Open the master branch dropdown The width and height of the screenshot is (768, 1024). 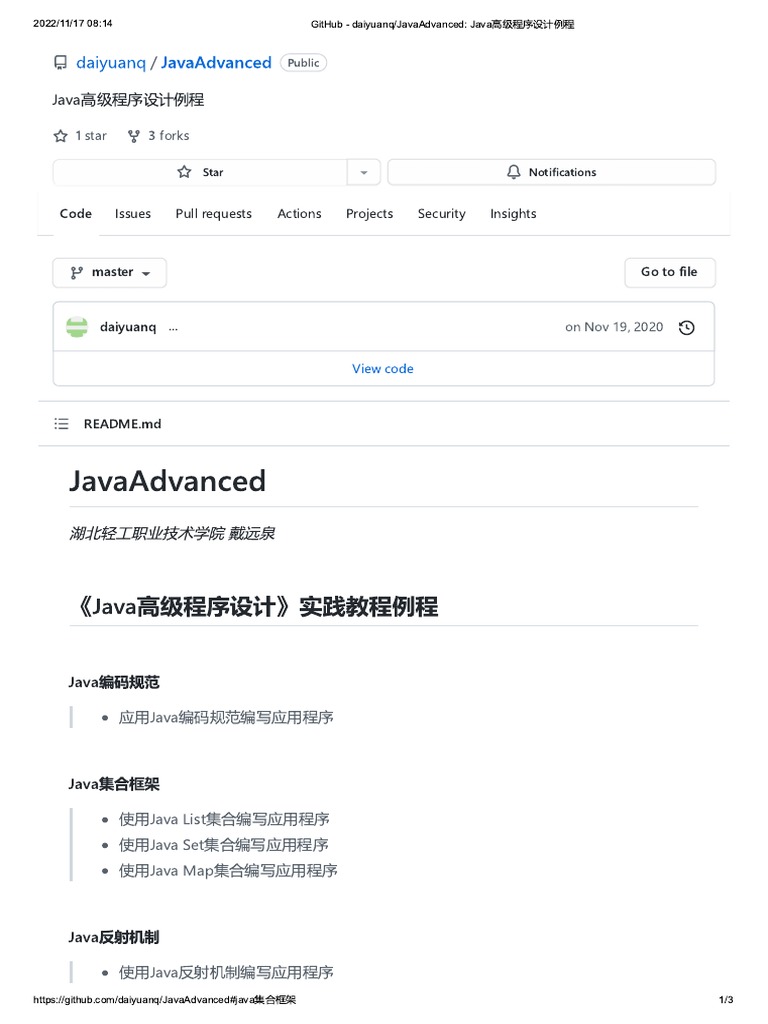(110, 272)
